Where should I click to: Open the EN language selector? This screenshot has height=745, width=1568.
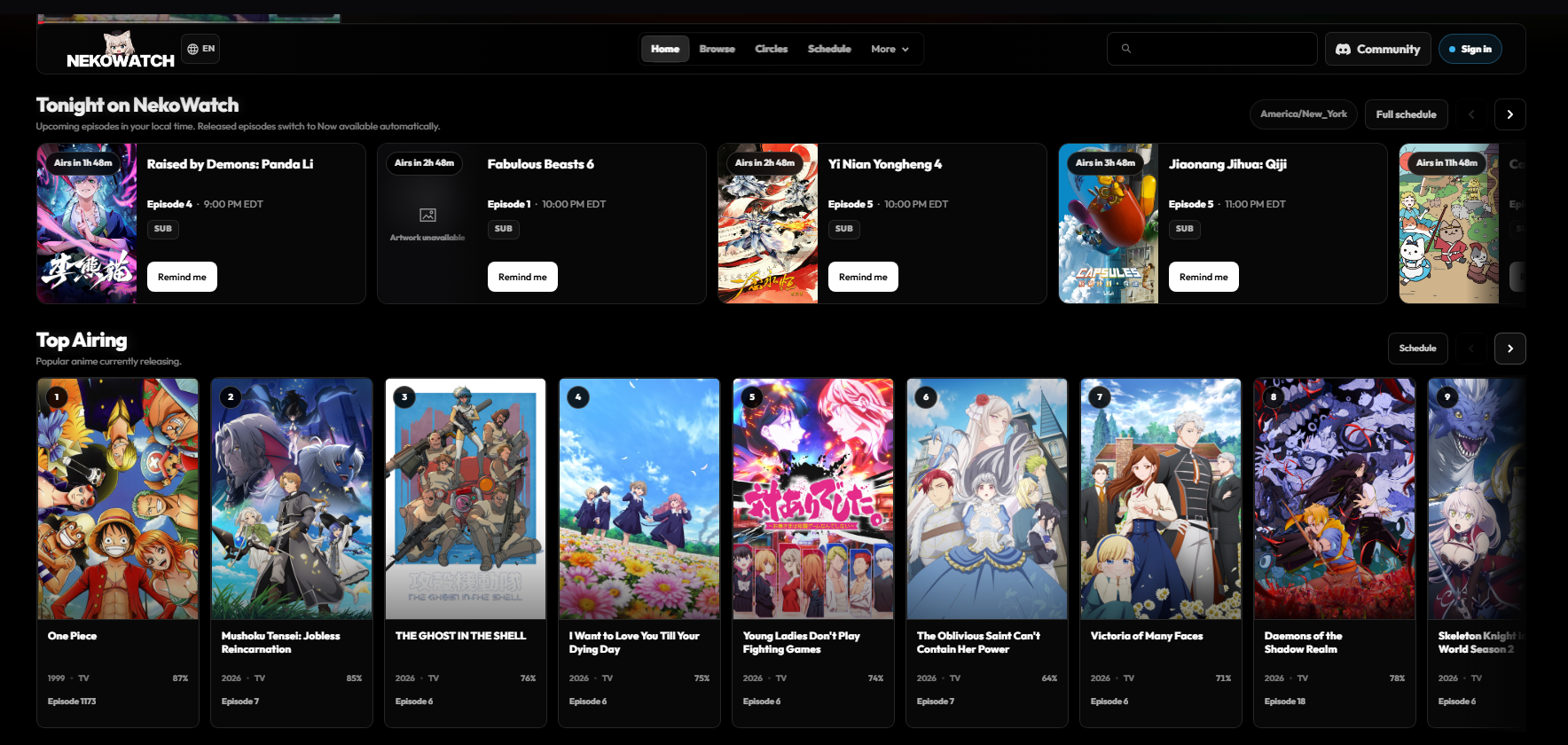(x=201, y=49)
